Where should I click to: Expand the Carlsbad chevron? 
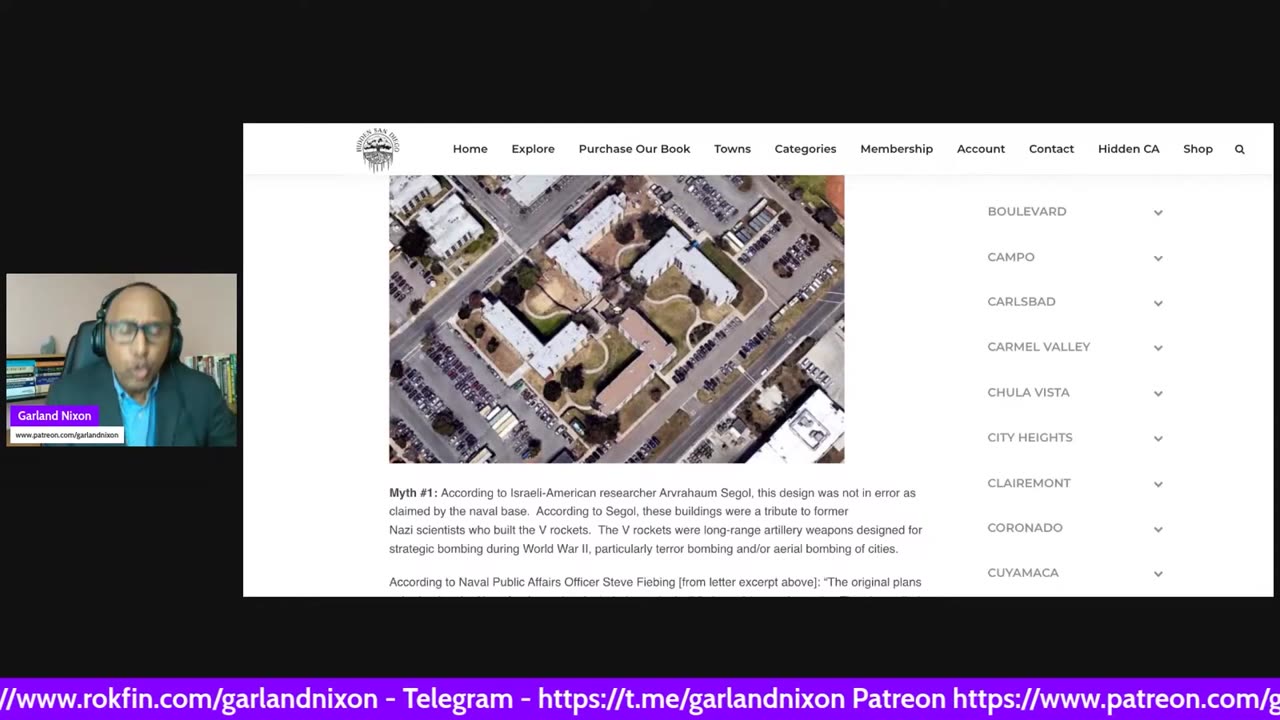coord(1158,303)
